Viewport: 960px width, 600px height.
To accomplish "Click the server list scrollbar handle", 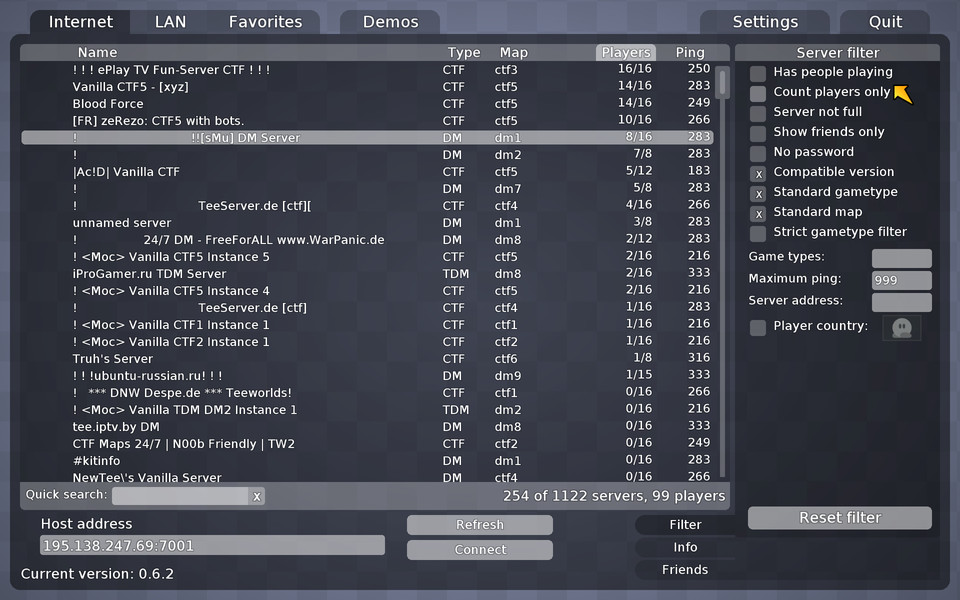I will (722, 83).
